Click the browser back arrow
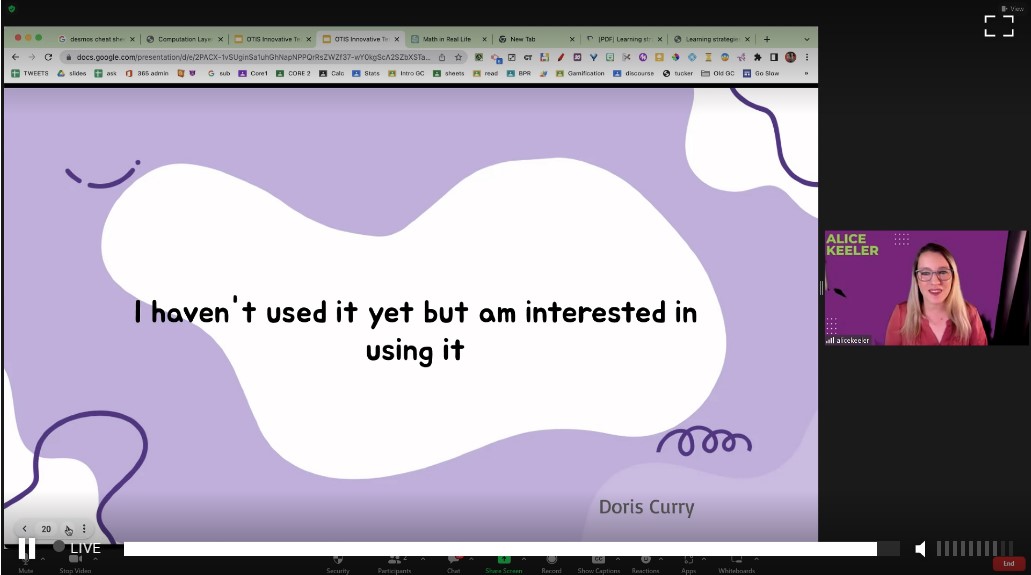This screenshot has height=575, width=1031. tap(16, 57)
